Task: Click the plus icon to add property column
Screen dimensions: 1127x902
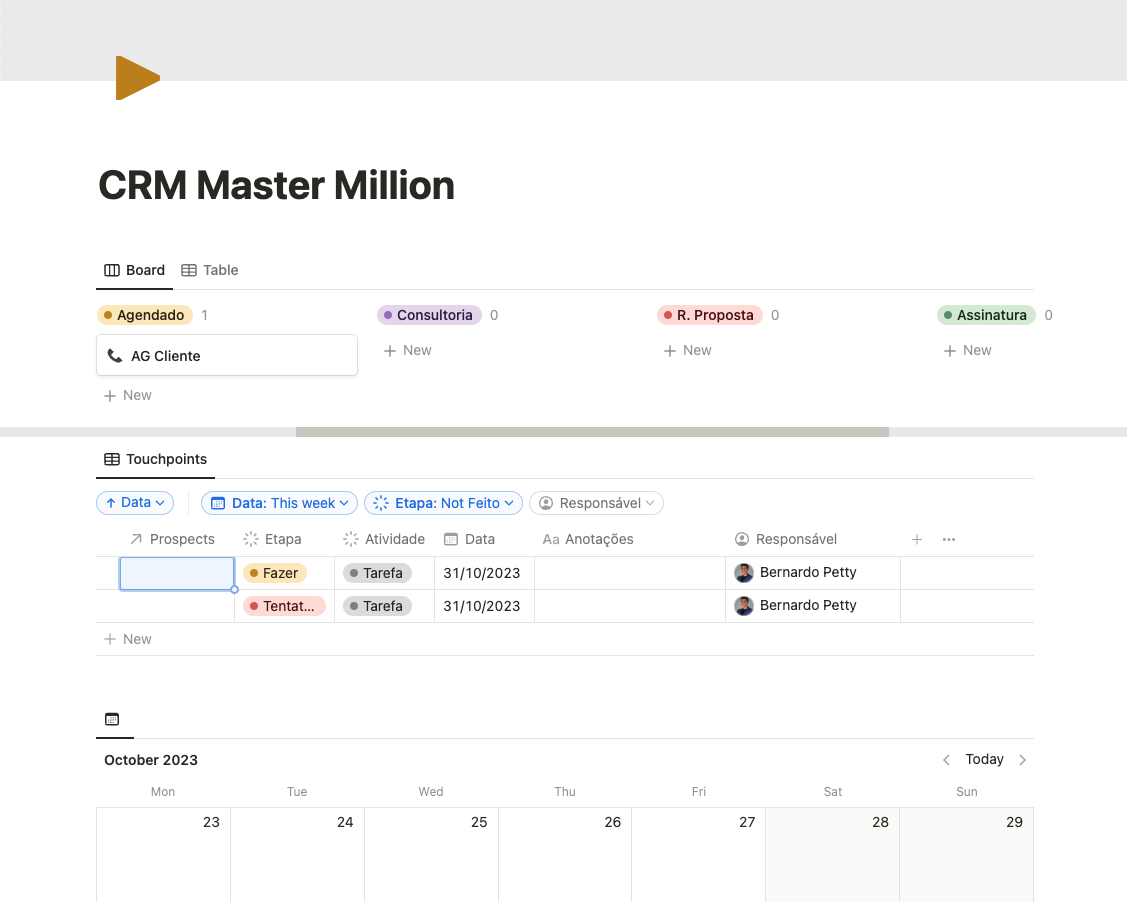Action: (x=917, y=539)
